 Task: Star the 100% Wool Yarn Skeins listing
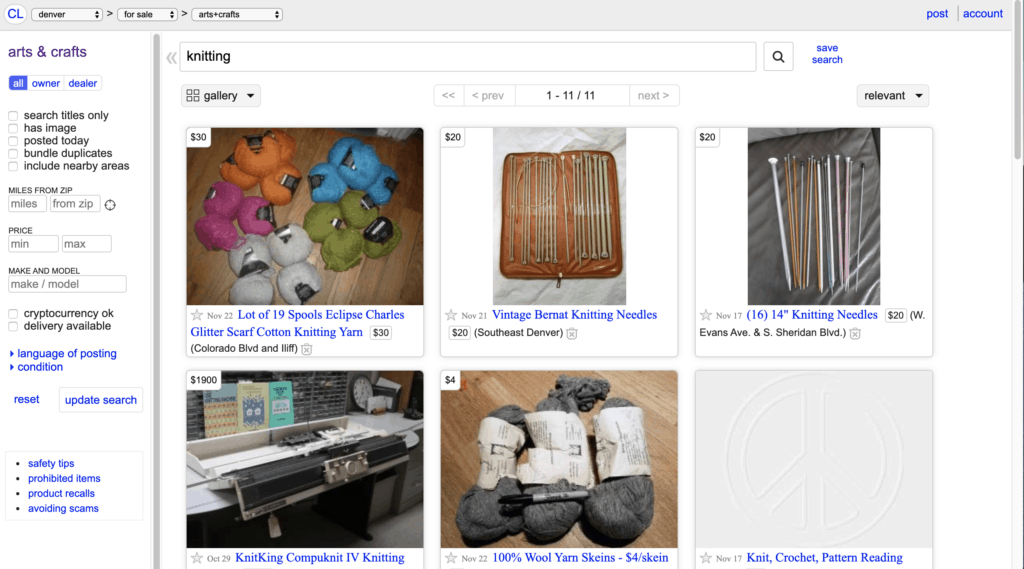(451, 558)
